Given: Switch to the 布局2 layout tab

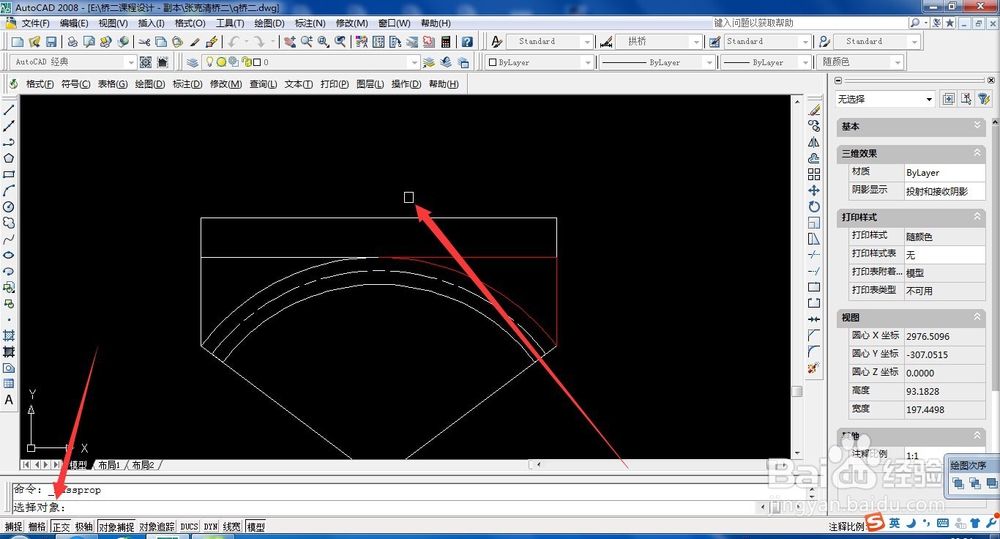Looking at the screenshot, I should pos(143,465).
